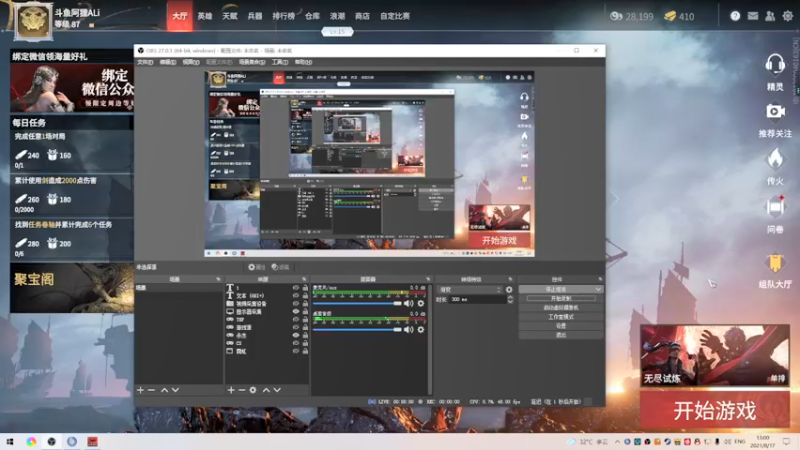Viewport: 800px width, 450px height.
Task: Adjust the desktop audio volume slider
Action: 357,330
